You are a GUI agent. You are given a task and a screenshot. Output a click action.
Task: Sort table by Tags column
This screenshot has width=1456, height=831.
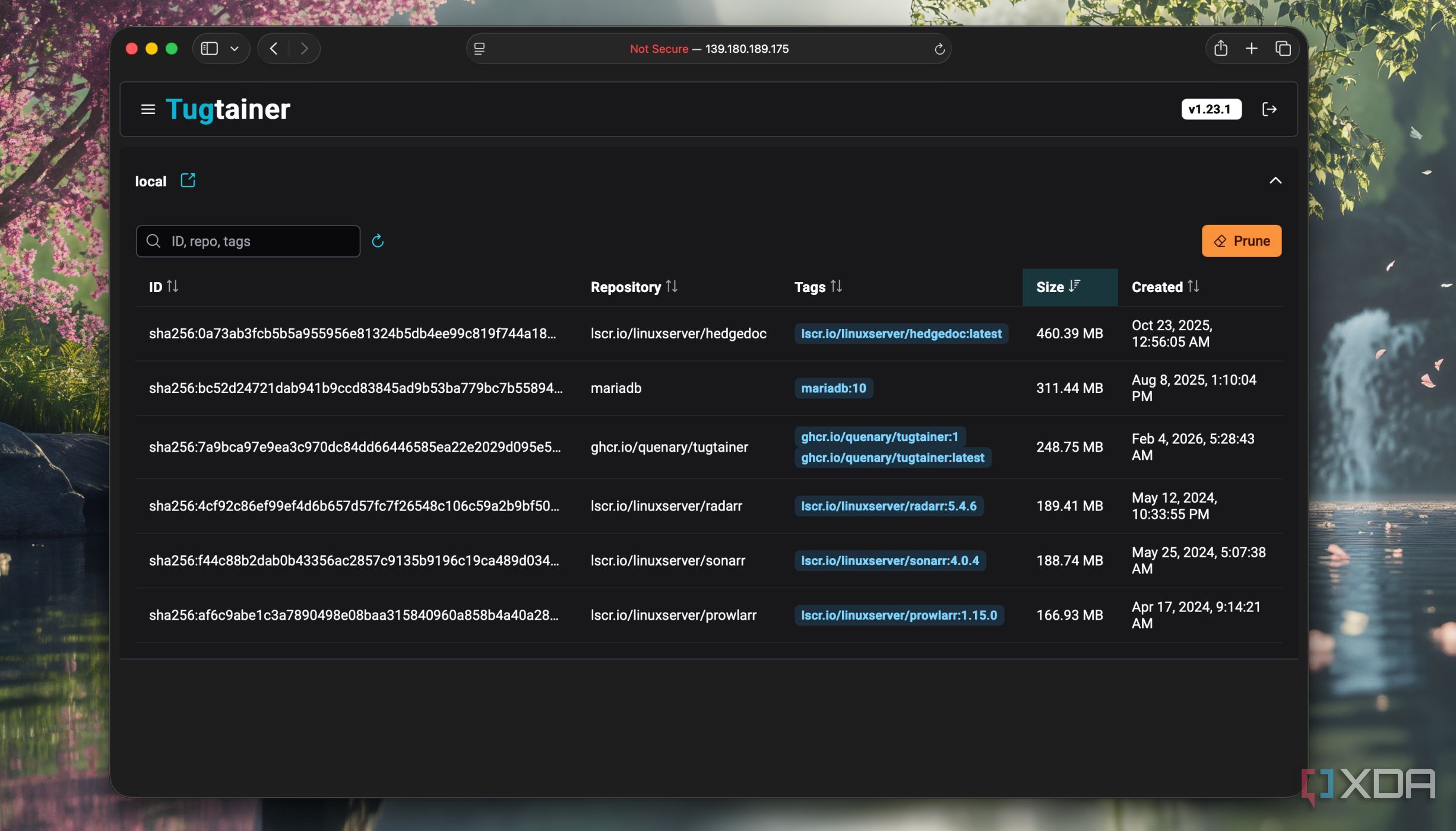point(818,287)
